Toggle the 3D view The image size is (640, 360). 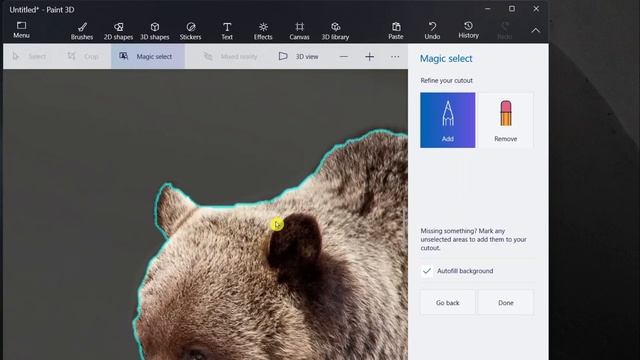pyautogui.click(x=298, y=56)
